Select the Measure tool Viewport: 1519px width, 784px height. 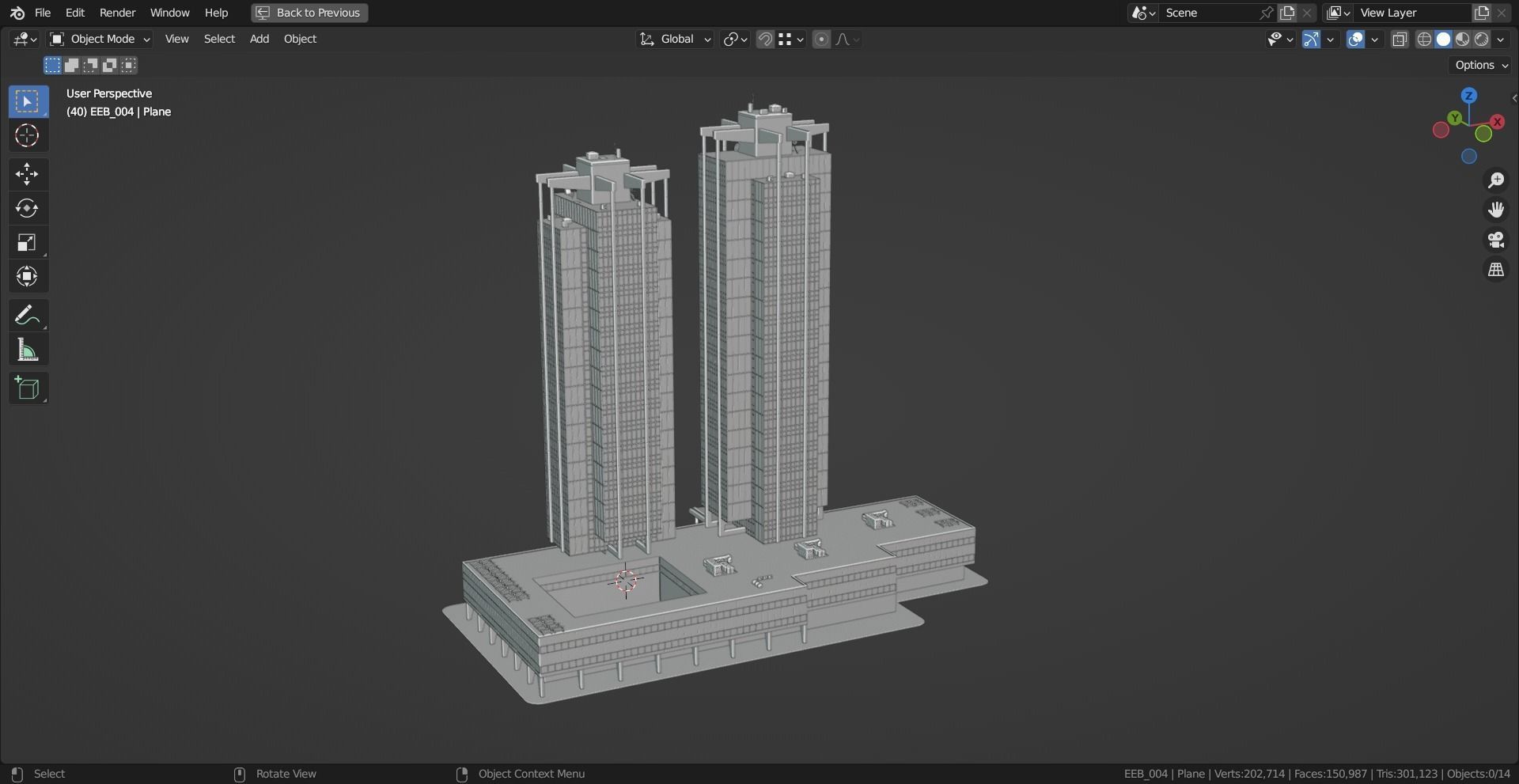click(28, 350)
